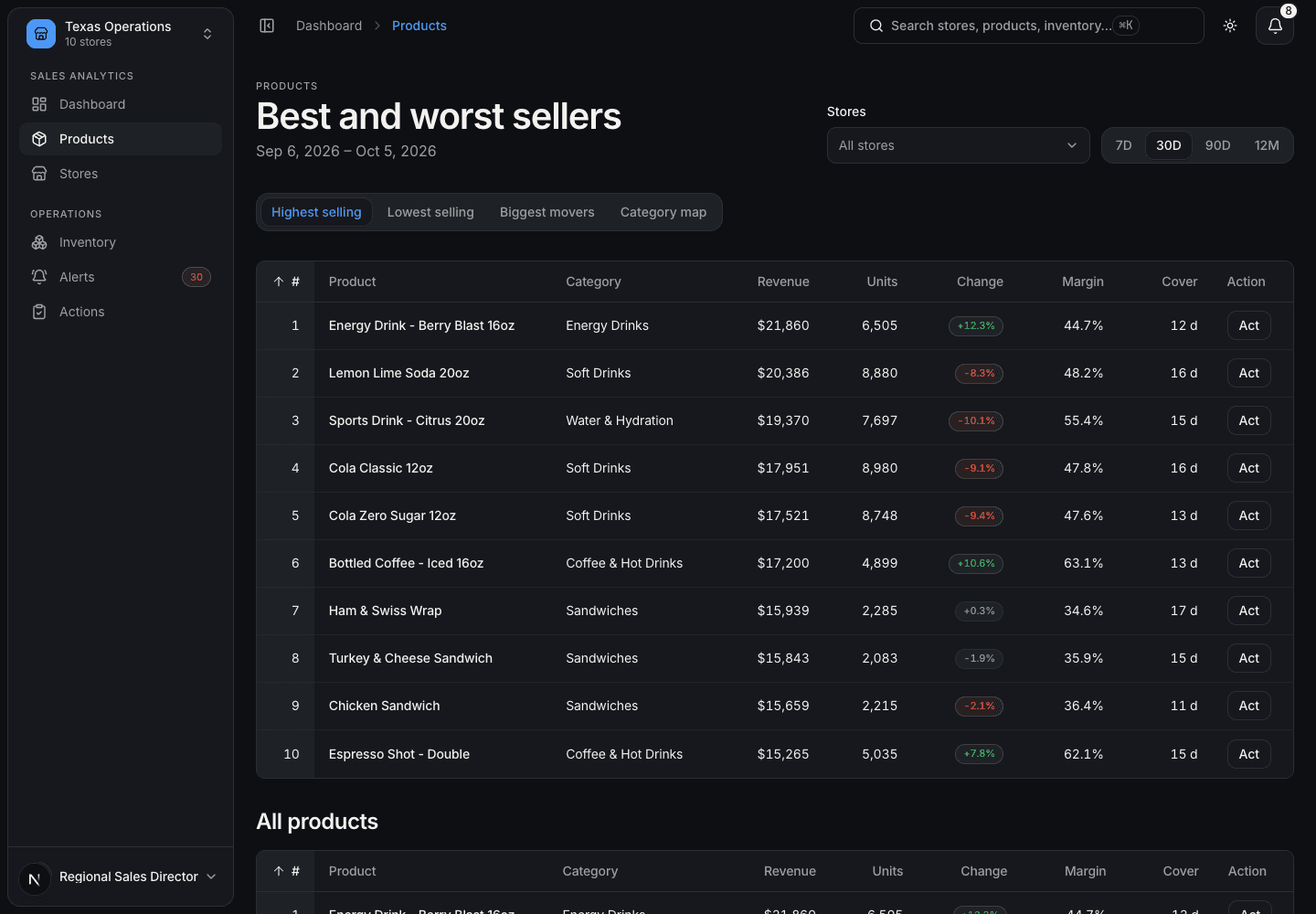This screenshot has width=1316, height=914.
Task: Switch to Biggest movers tab
Action: [547, 212]
